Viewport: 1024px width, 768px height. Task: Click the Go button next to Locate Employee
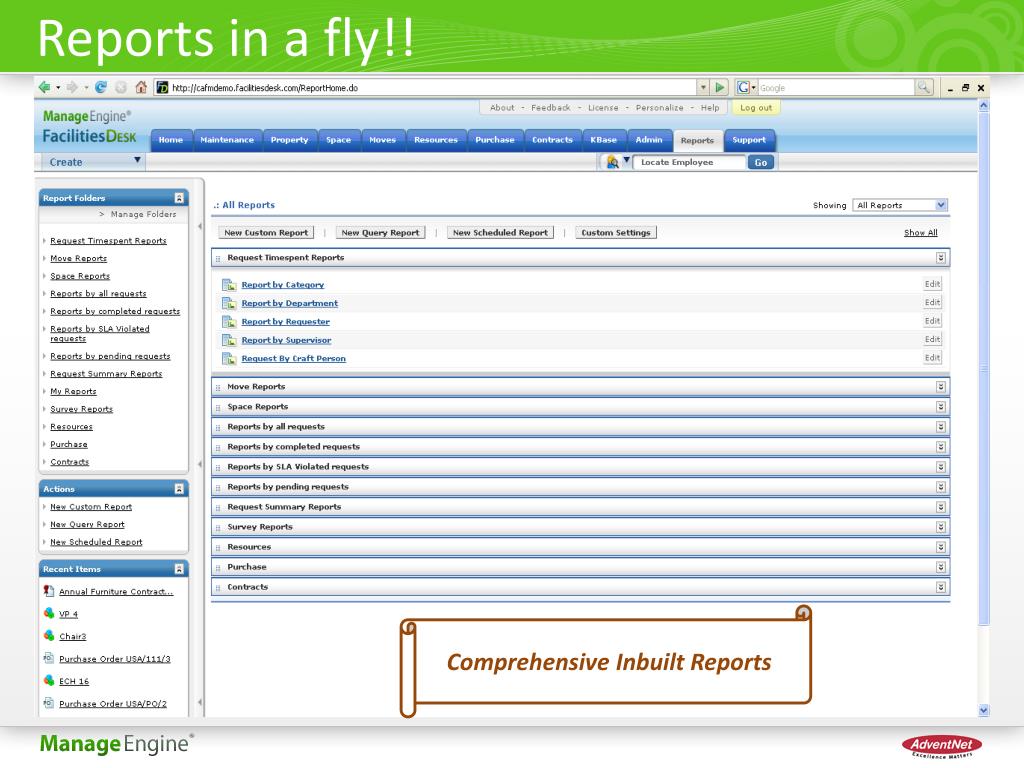point(761,163)
